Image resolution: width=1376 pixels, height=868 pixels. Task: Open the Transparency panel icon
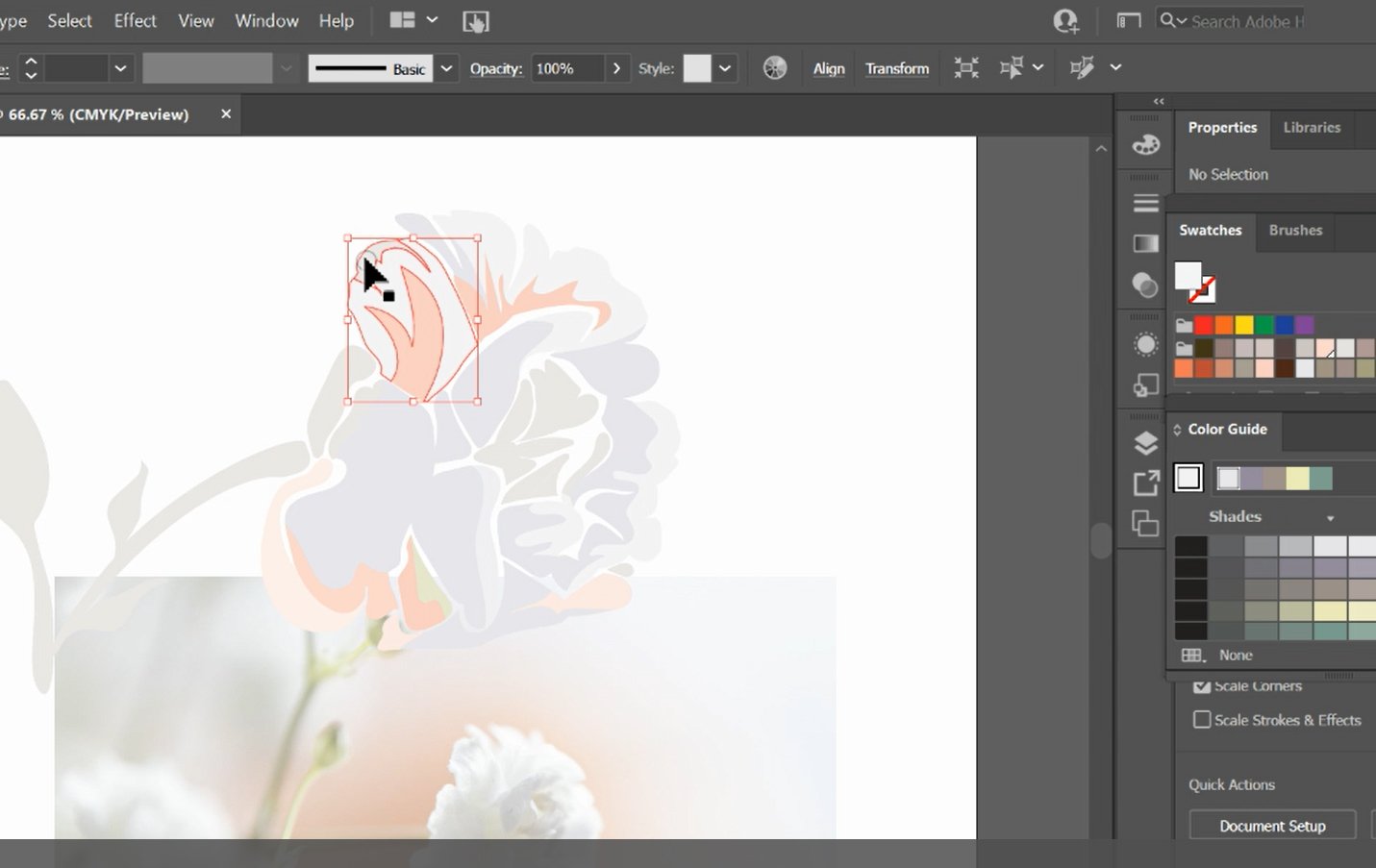click(1145, 285)
